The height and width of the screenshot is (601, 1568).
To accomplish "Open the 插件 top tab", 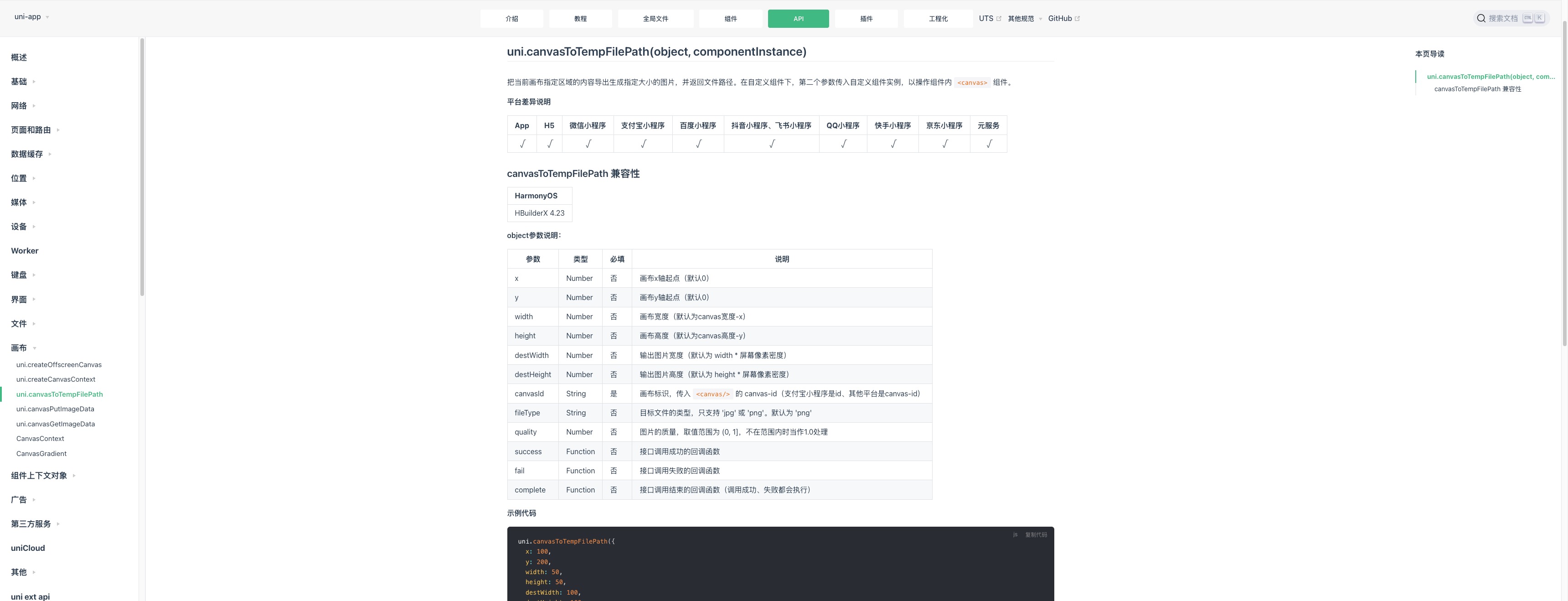I will point(866,19).
